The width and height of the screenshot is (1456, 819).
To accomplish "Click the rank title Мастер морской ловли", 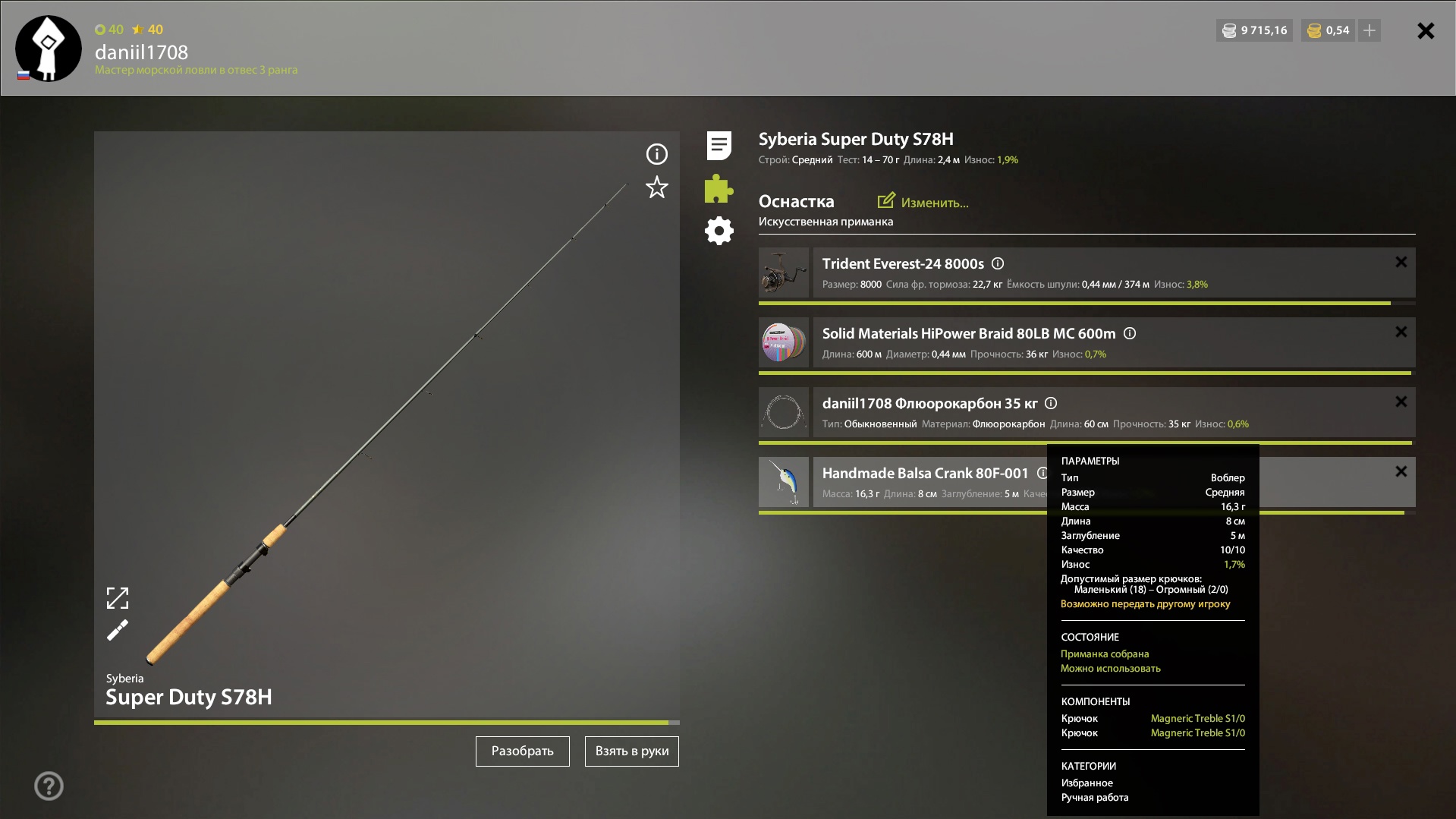I will pyautogui.click(x=196, y=70).
